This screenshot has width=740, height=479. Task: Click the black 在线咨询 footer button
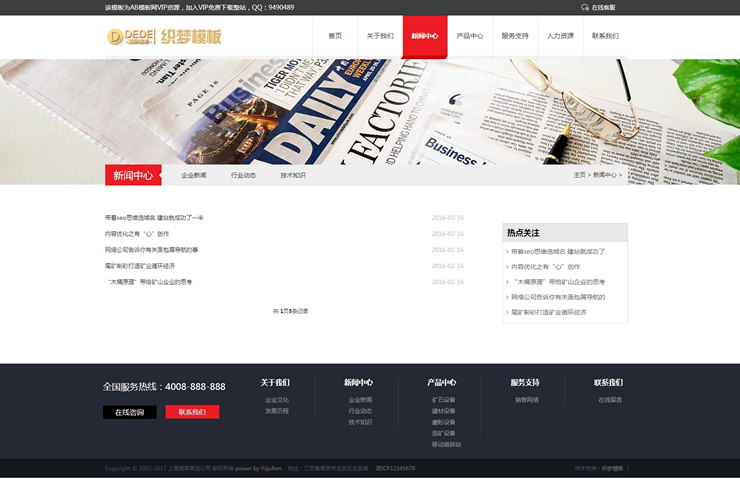[x=129, y=412]
